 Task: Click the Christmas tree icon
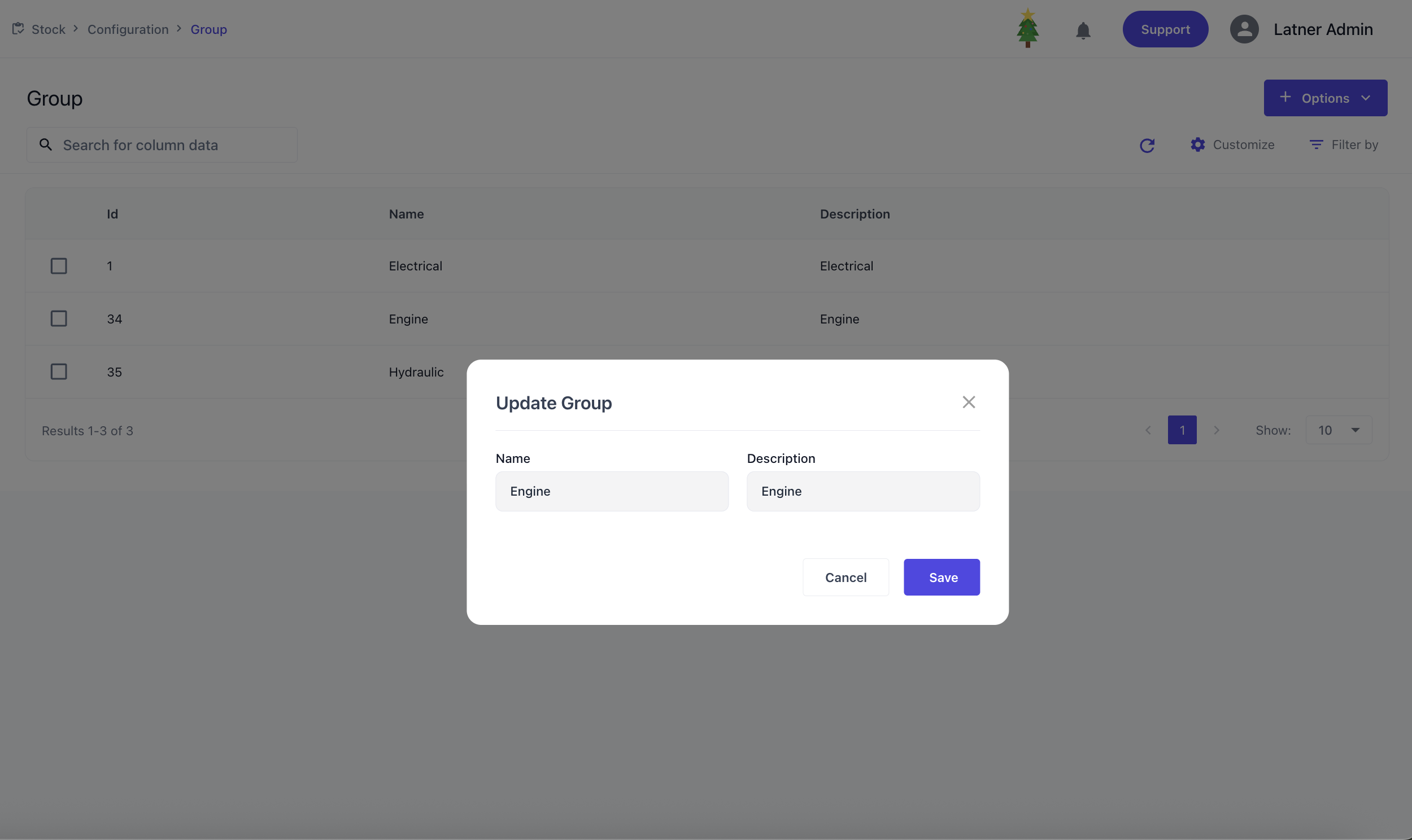click(x=1027, y=28)
